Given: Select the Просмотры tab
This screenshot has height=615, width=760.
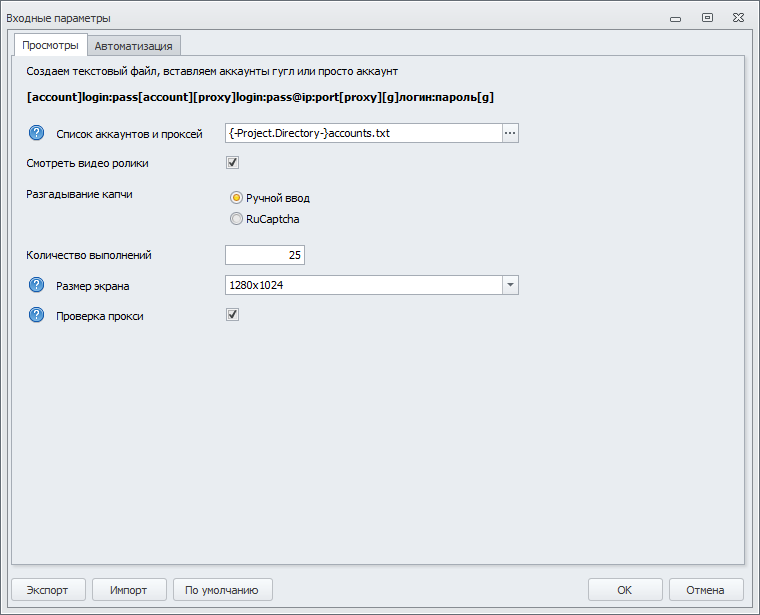Looking at the screenshot, I should coord(50,45).
